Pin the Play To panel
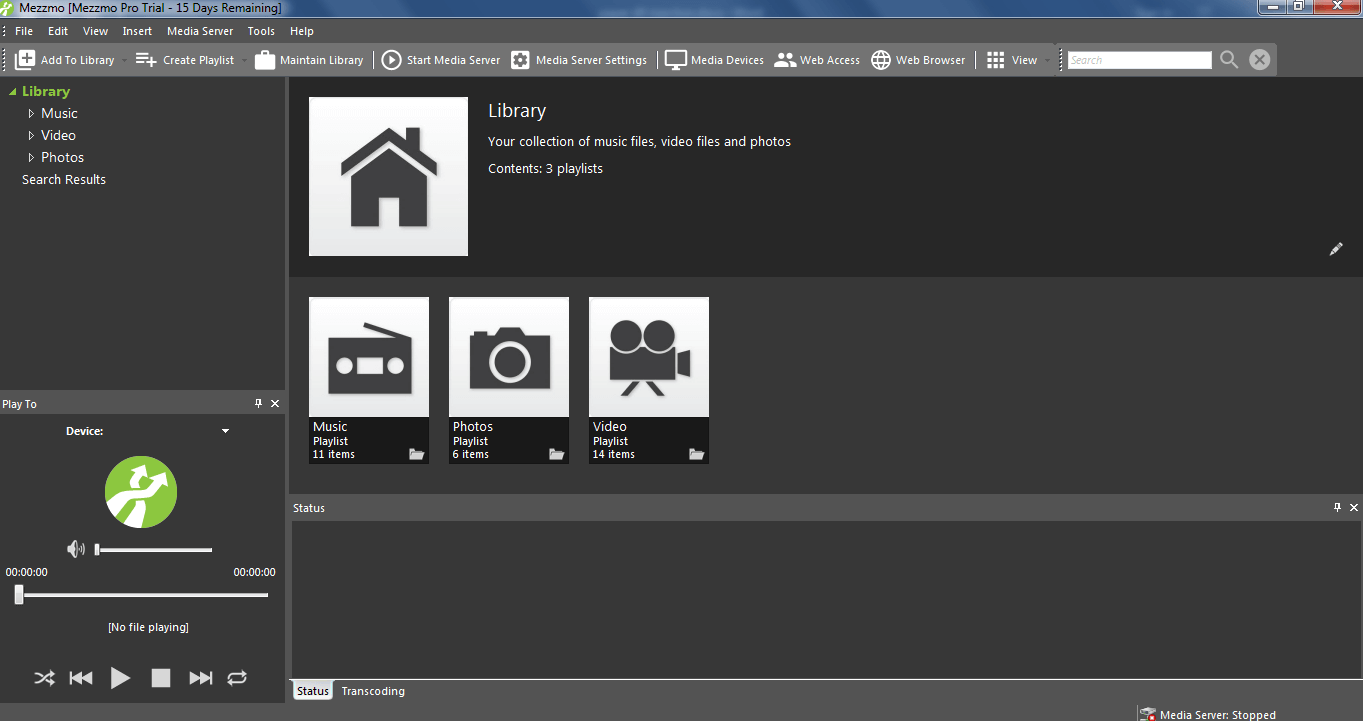 (x=258, y=403)
